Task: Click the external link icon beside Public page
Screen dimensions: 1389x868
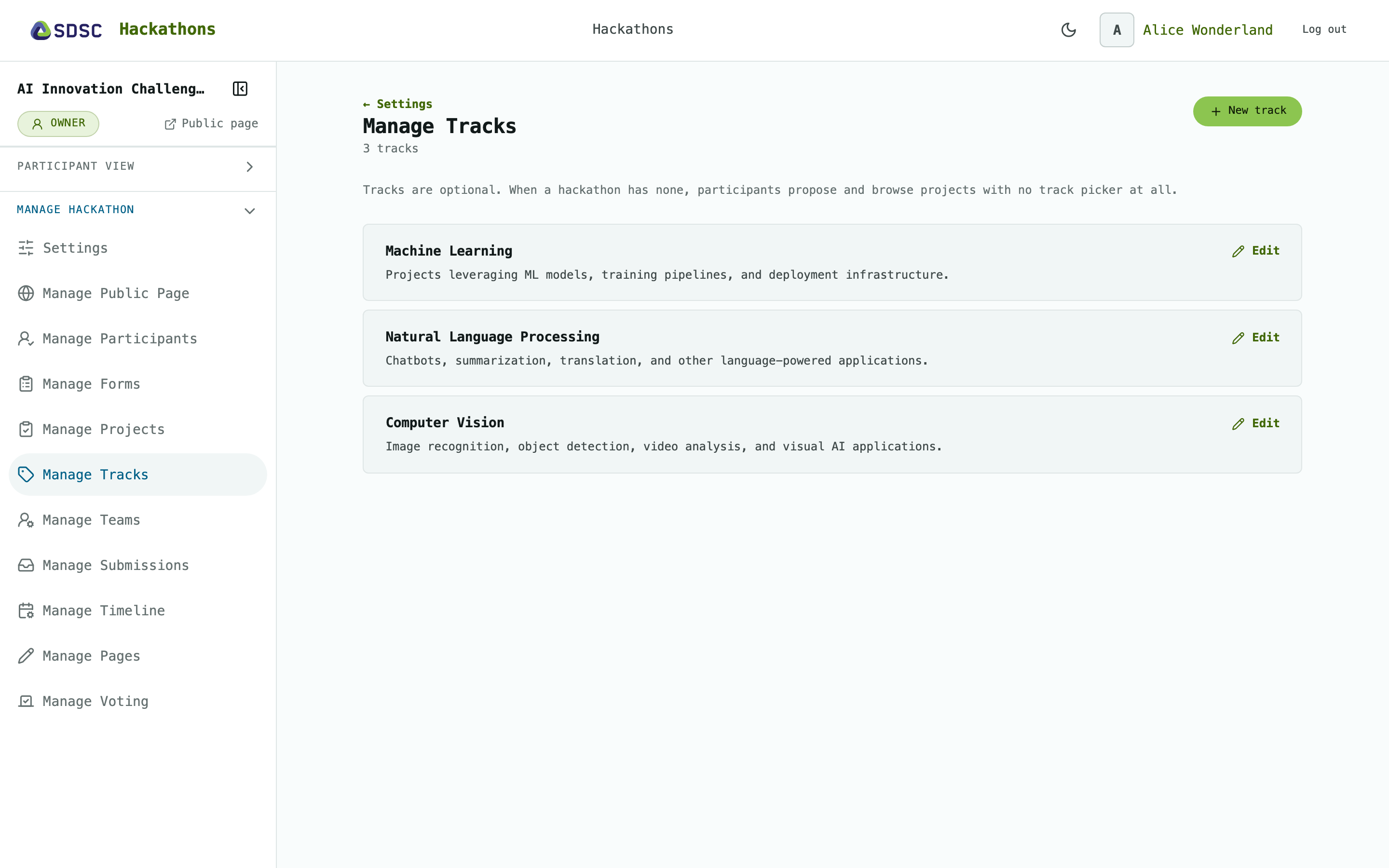Action: coord(170,124)
